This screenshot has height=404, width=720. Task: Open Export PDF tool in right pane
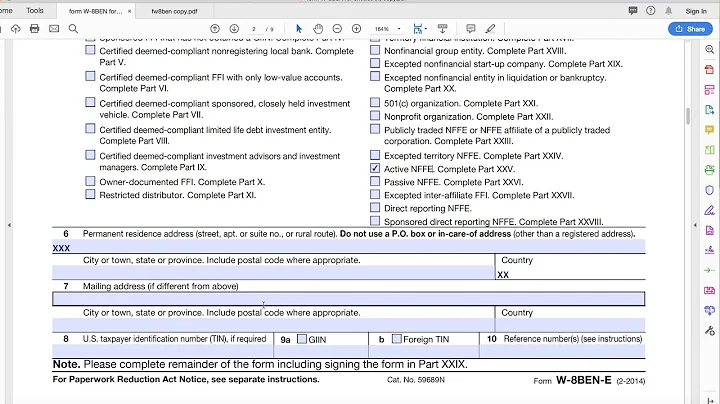coord(709,110)
